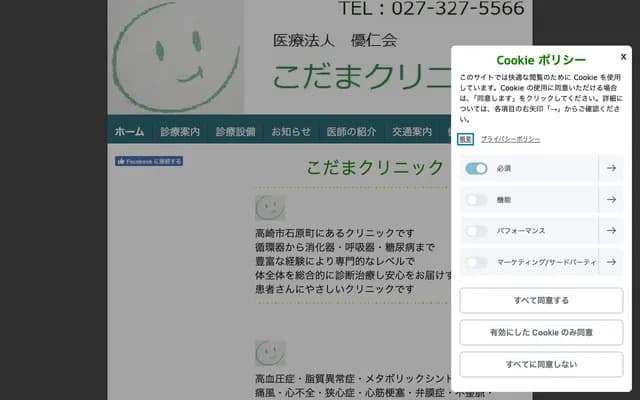This screenshot has height=400, width=640.
Task: Click the small smiley above the 高崎市 text
Action: [x=270, y=207]
